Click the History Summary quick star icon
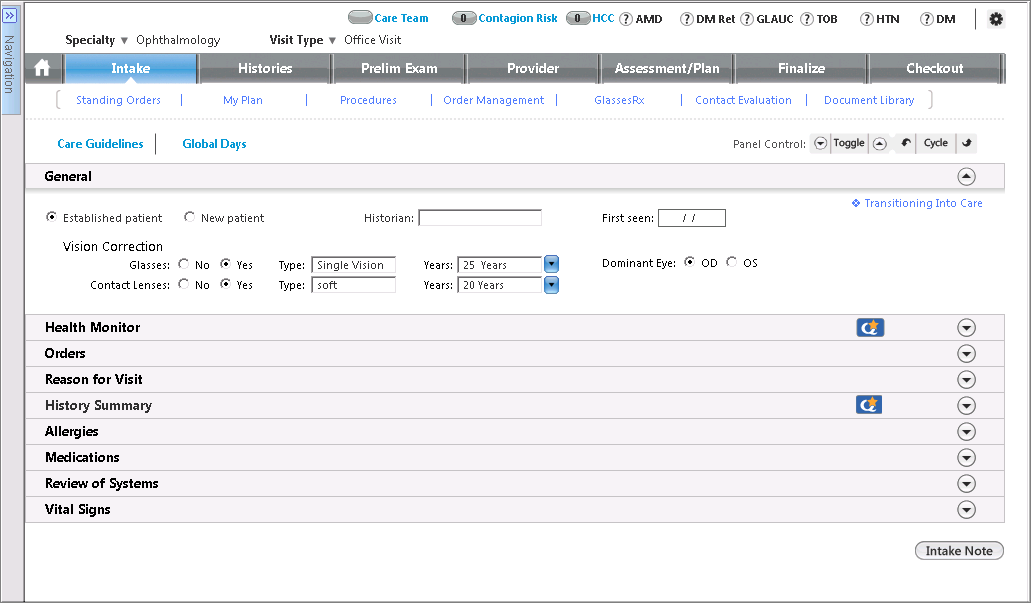This screenshot has width=1031, height=603. 869,405
